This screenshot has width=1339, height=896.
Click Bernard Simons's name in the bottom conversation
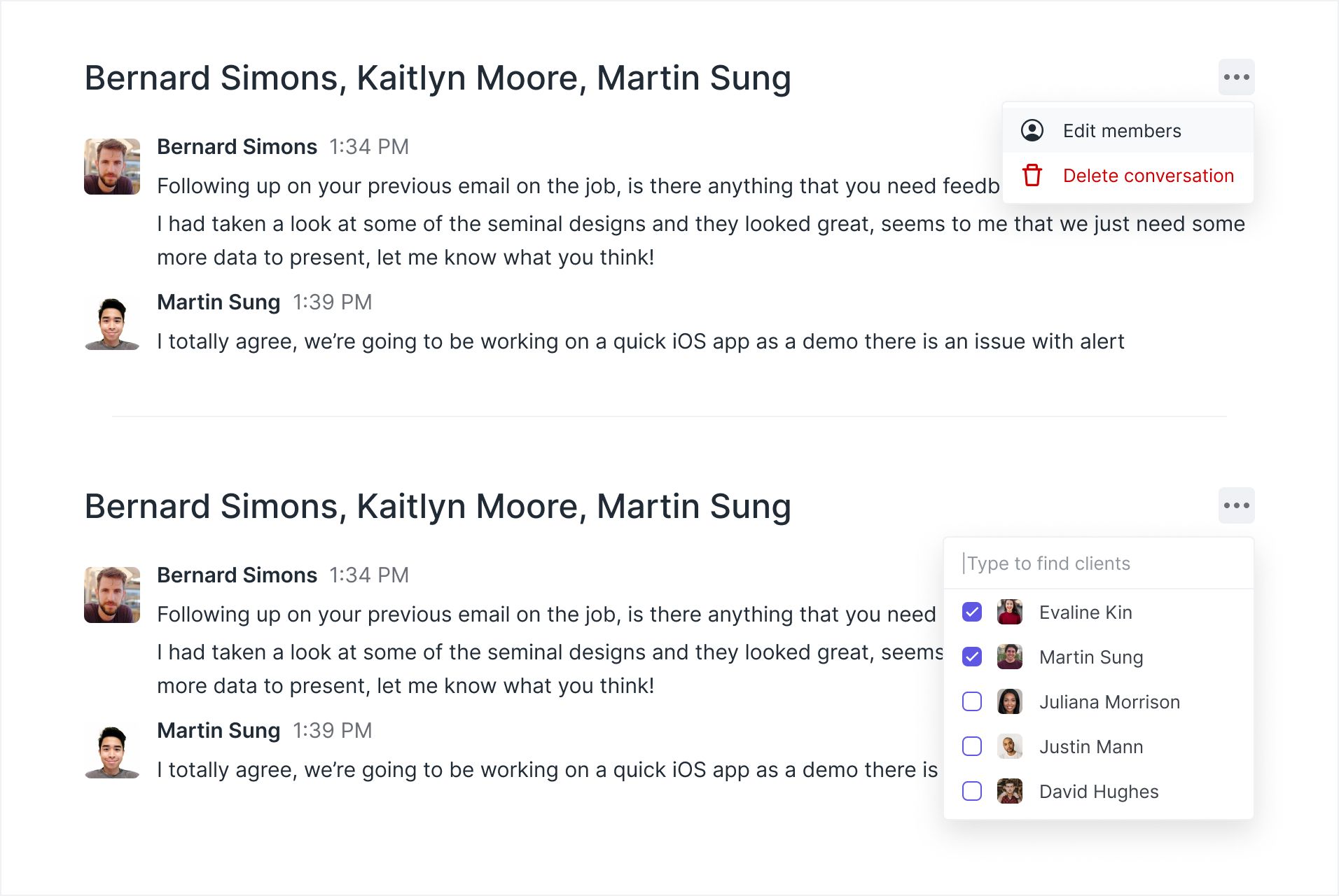coord(237,575)
